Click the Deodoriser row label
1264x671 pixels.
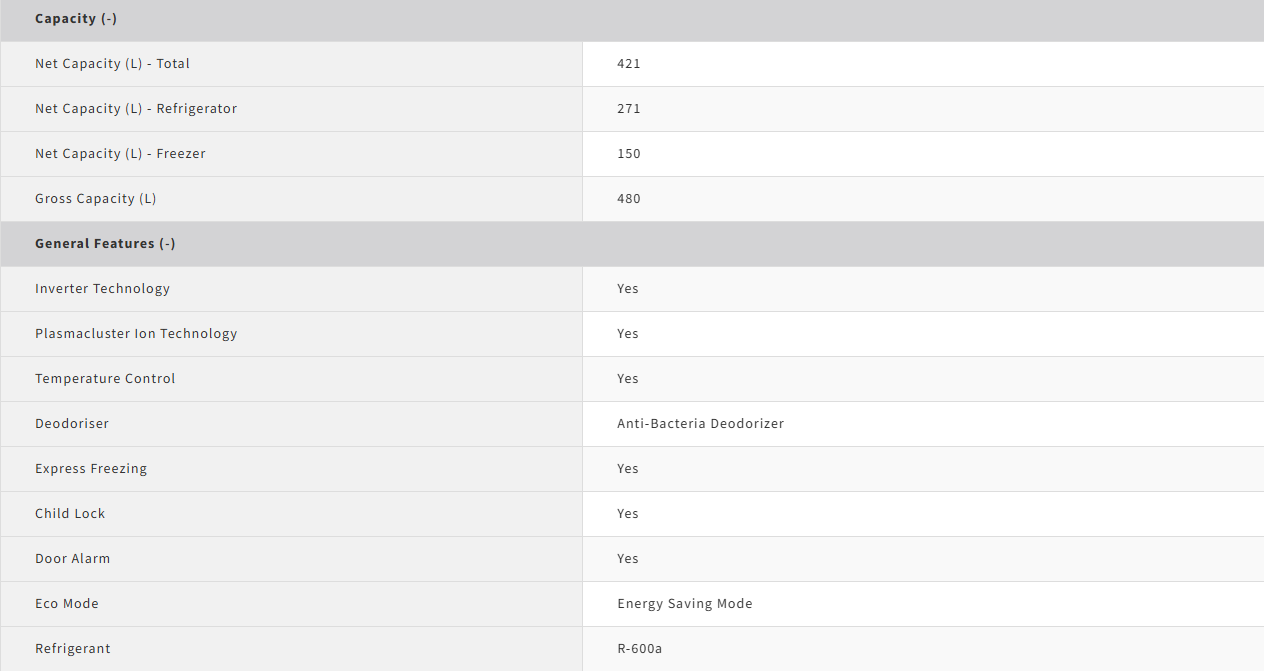click(72, 424)
